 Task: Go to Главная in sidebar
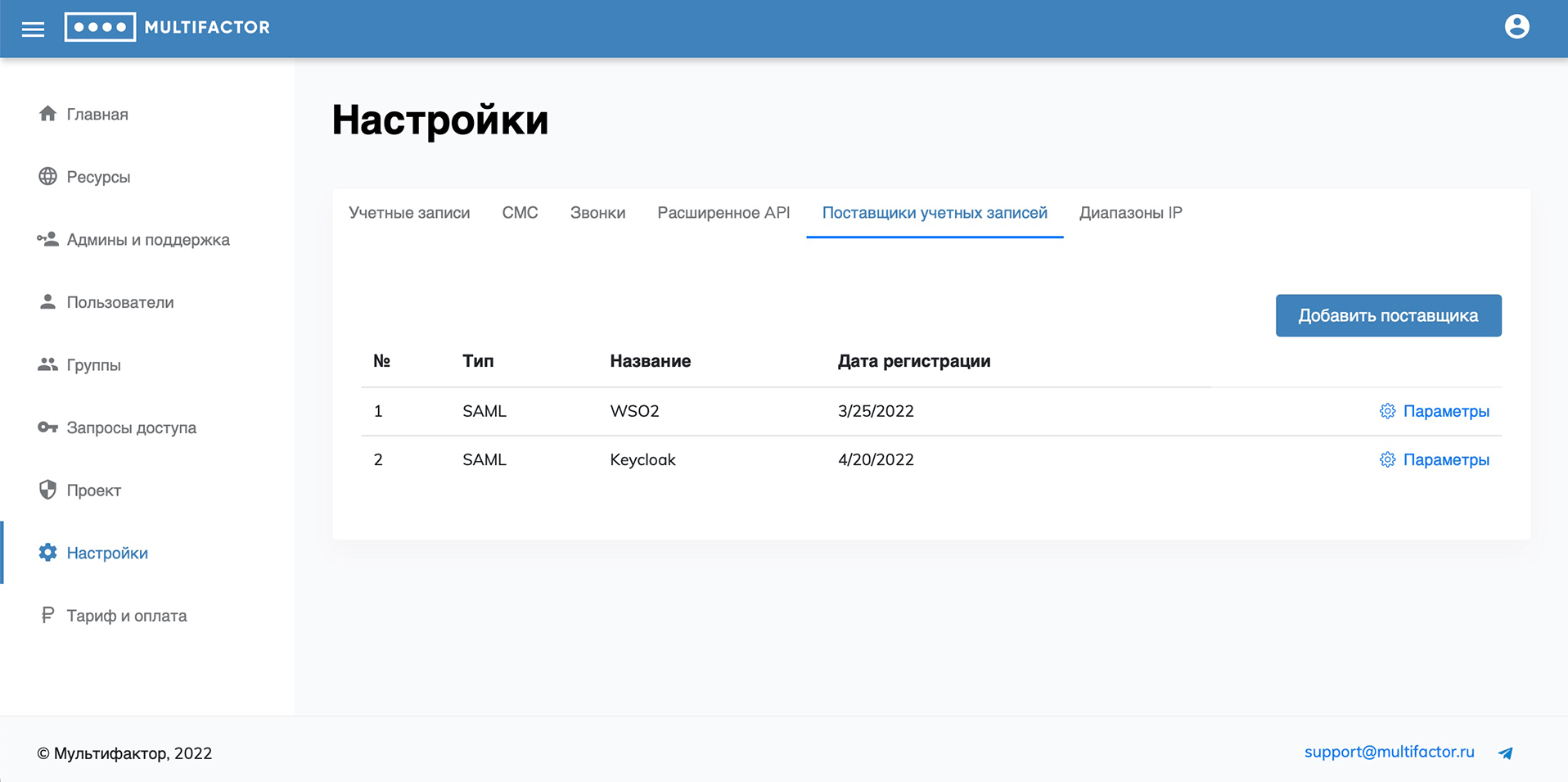[x=97, y=114]
